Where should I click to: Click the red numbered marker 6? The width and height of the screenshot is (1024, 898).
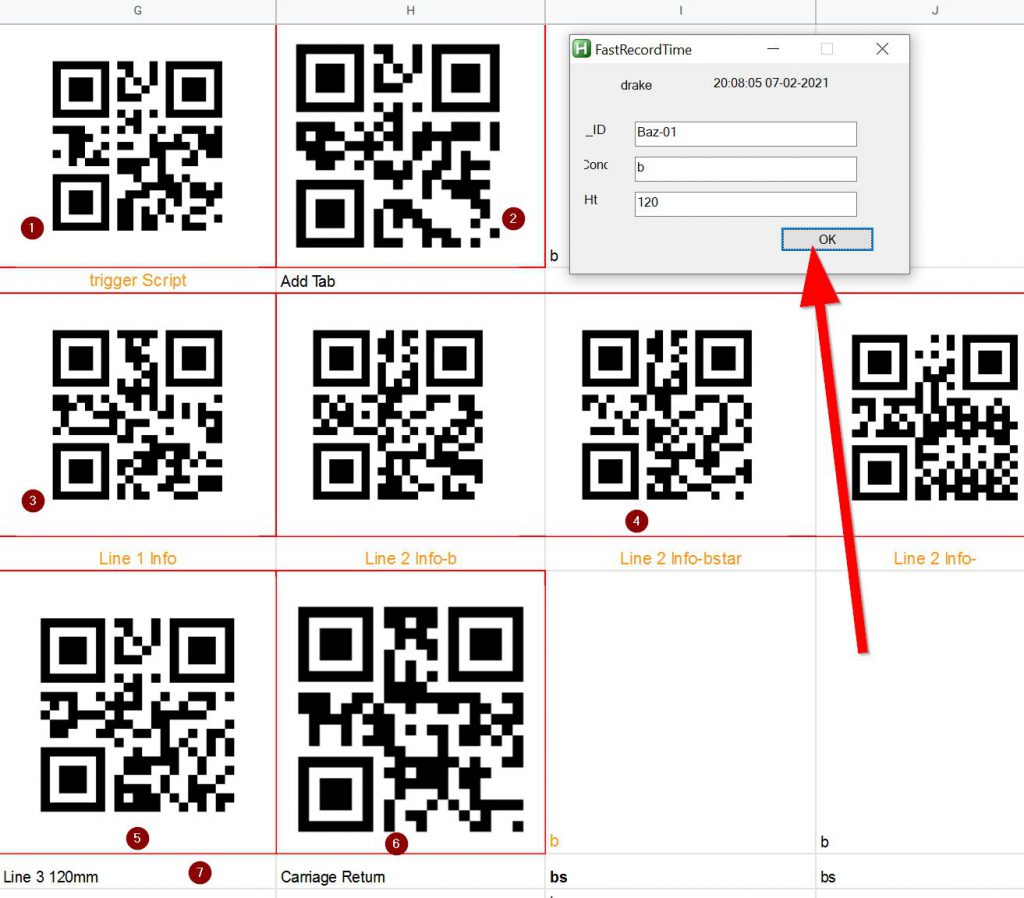[396, 844]
